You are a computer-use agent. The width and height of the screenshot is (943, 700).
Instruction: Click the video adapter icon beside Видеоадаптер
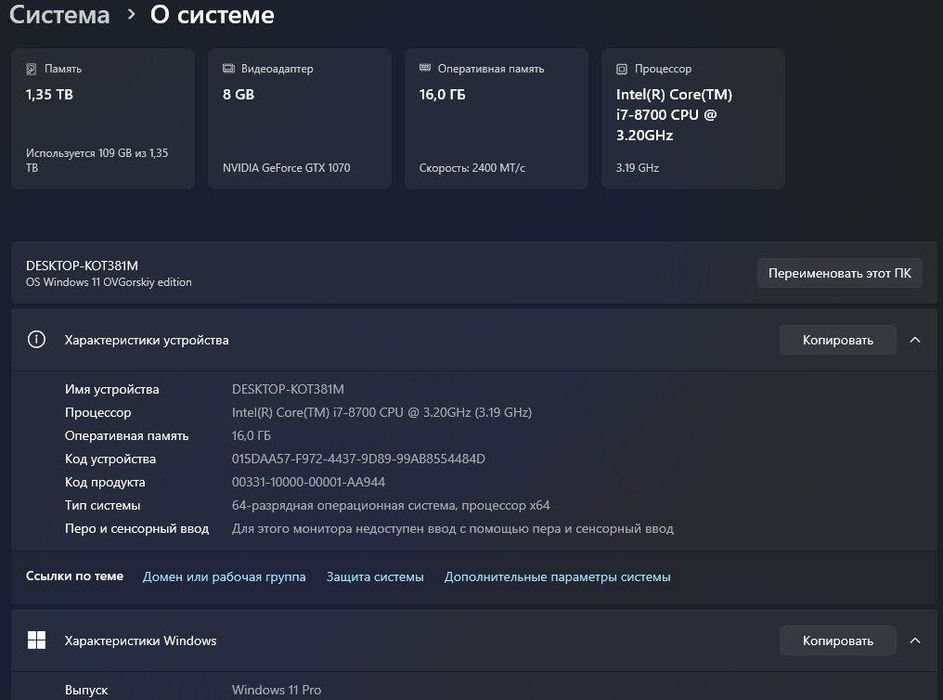tap(229, 69)
